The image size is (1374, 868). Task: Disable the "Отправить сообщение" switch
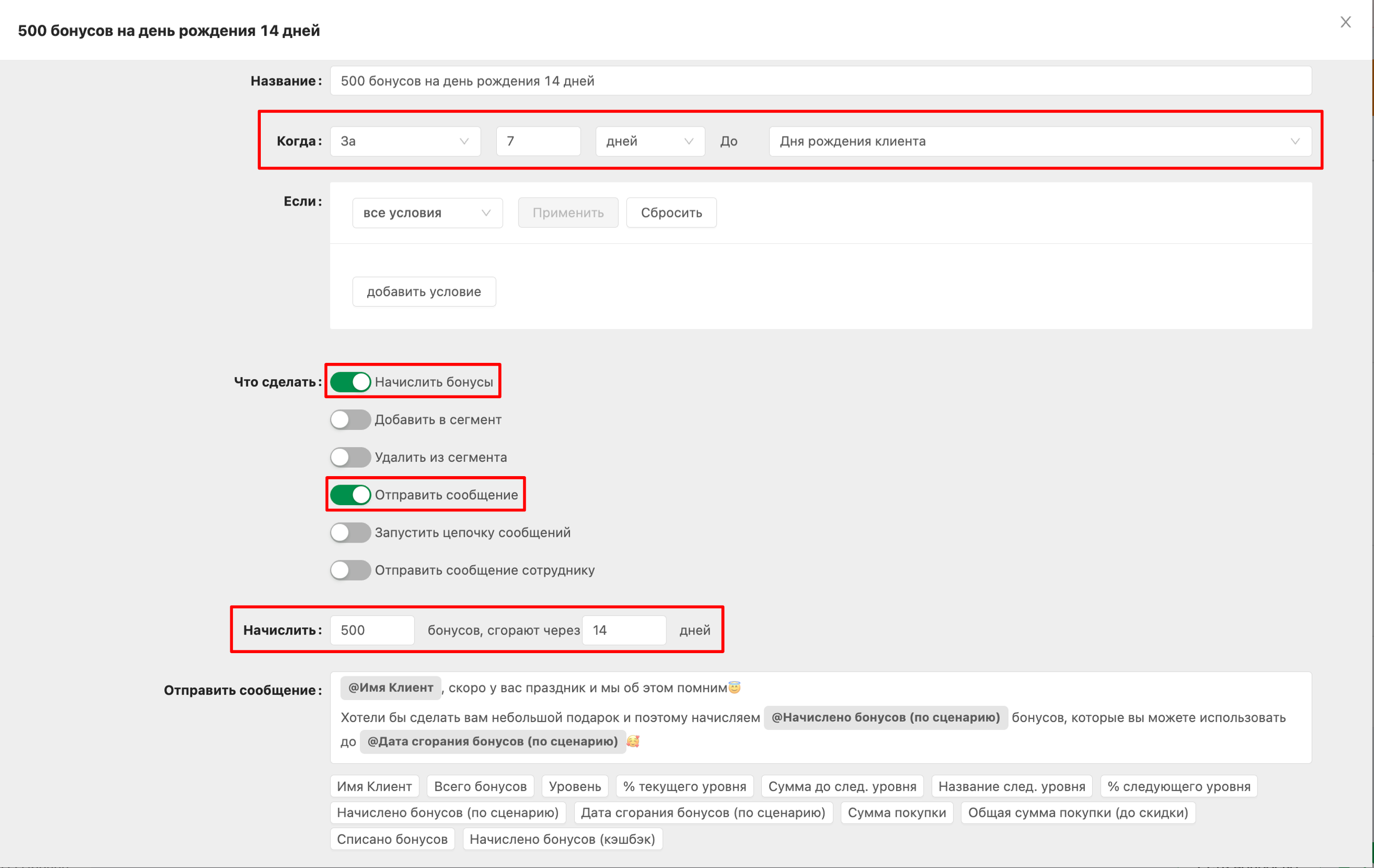350,495
